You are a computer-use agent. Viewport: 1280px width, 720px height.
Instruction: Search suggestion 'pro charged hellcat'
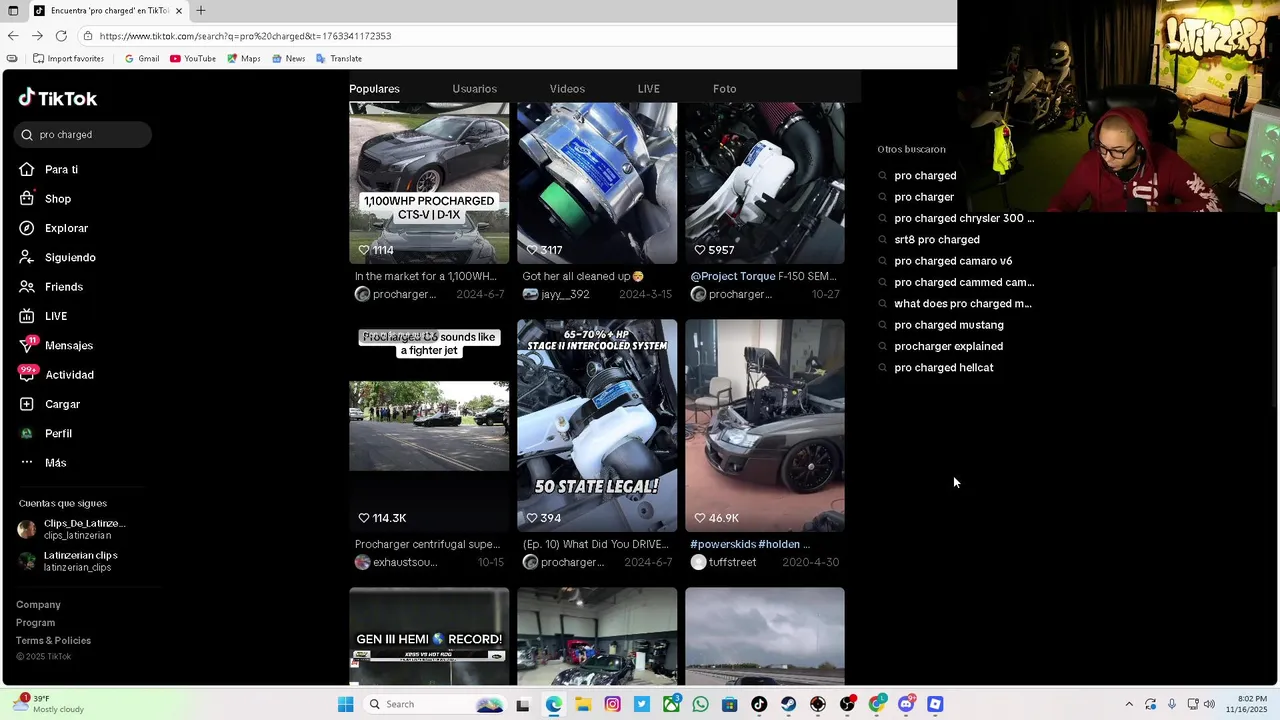coord(944,368)
